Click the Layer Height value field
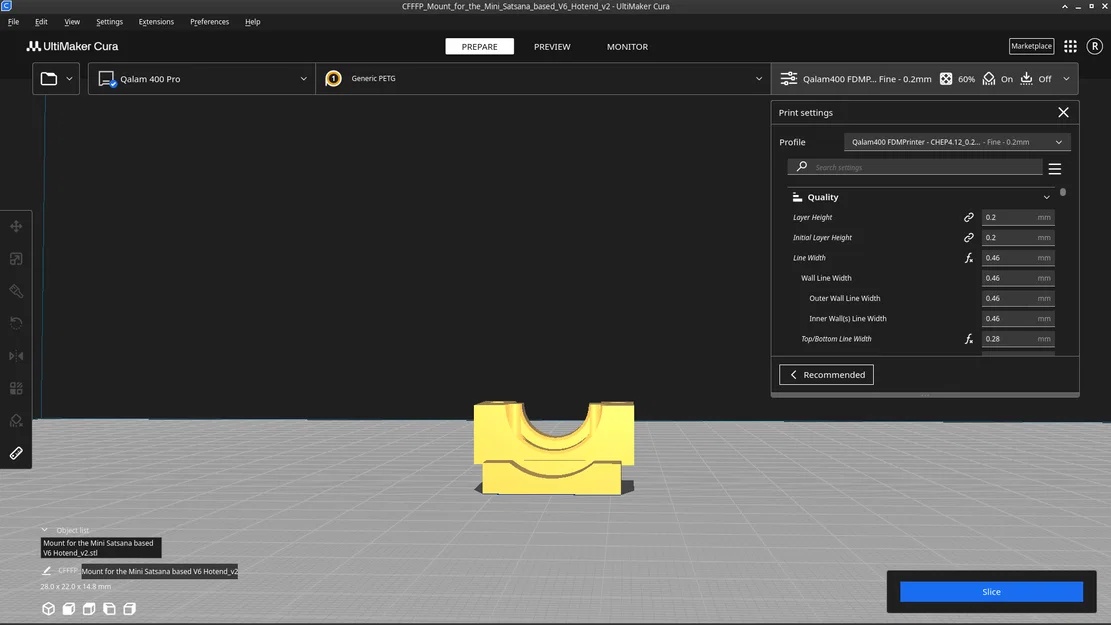 click(x=1017, y=218)
